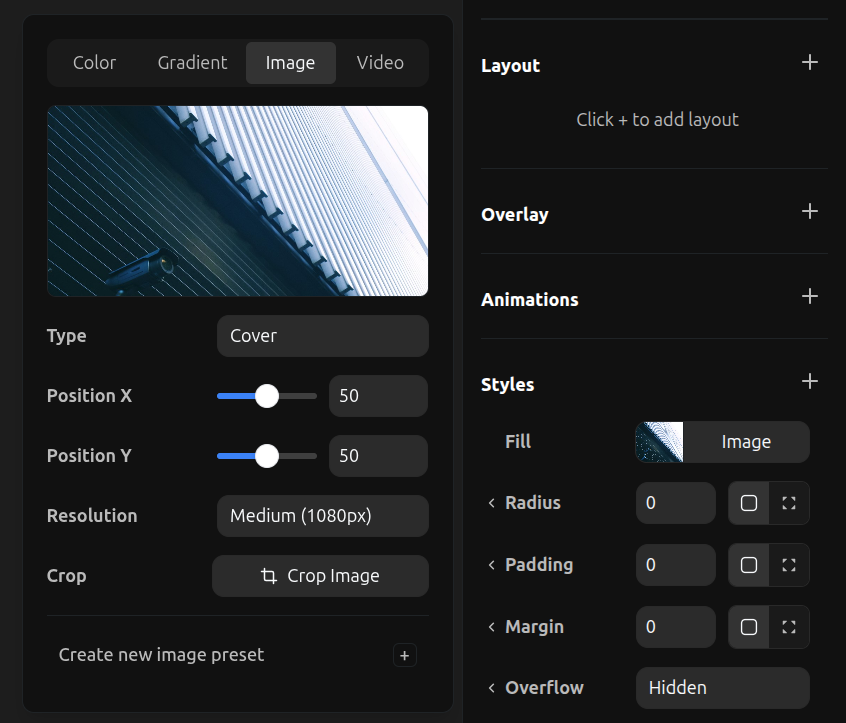Click the Position Y value input field
The width and height of the screenshot is (846, 723).
point(377,456)
